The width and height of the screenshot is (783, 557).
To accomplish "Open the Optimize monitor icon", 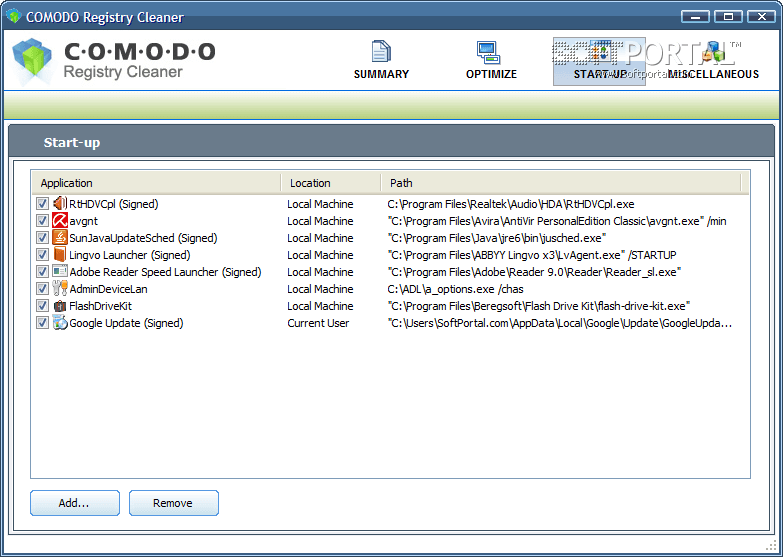I will click(x=488, y=52).
